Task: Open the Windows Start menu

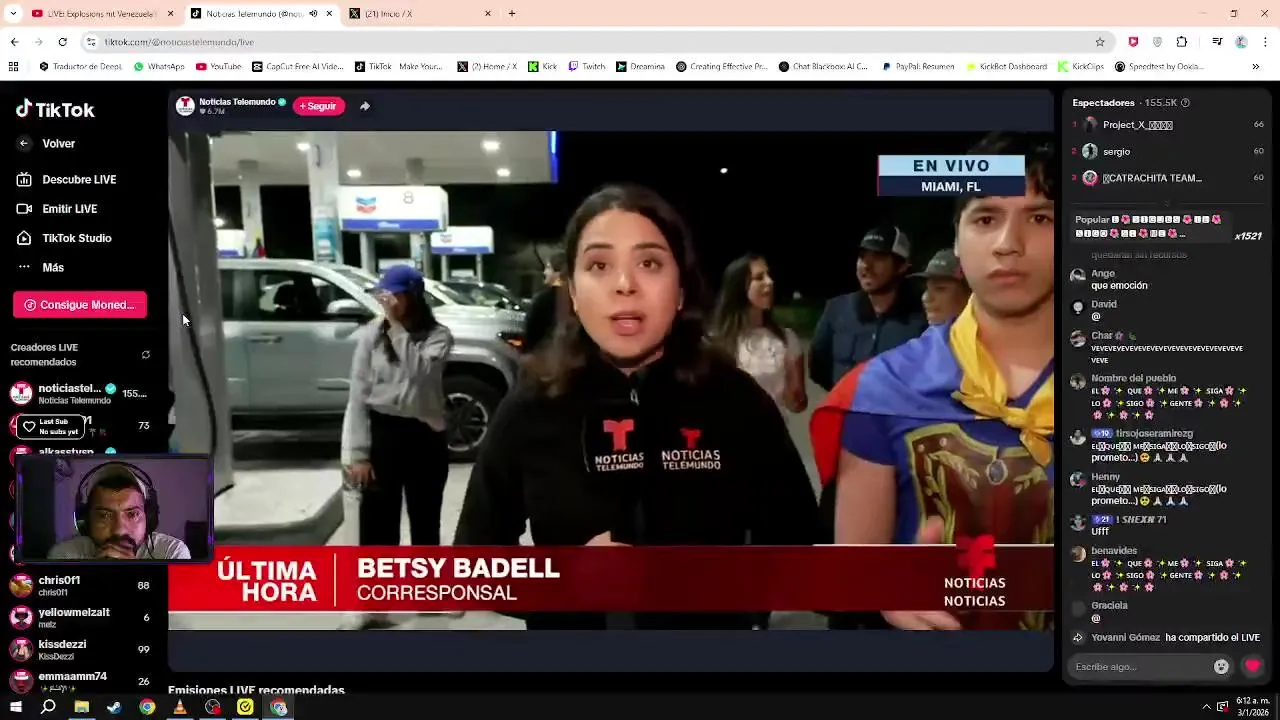Action: click(x=15, y=707)
